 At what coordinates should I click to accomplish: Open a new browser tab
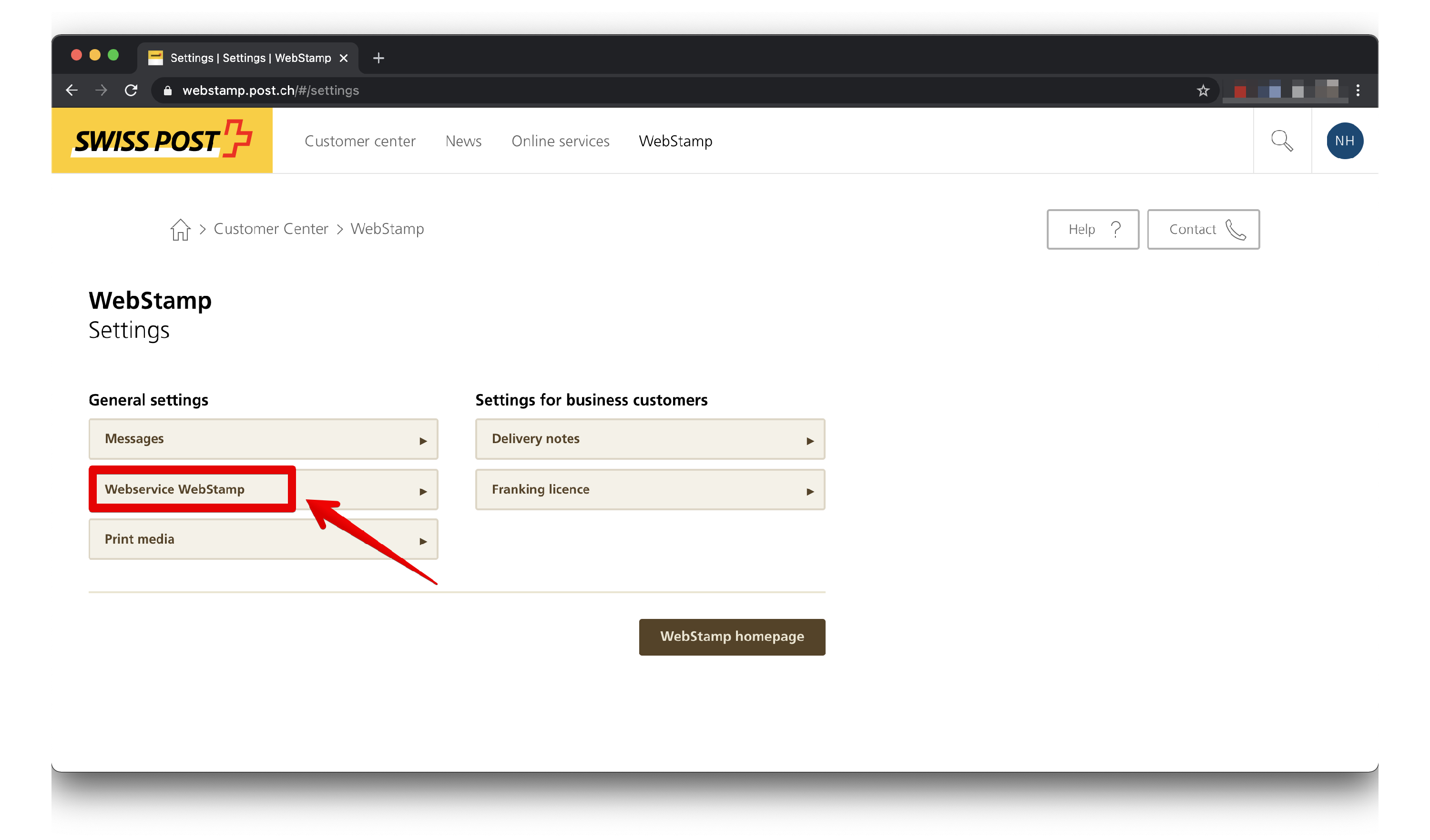pos(378,58)
